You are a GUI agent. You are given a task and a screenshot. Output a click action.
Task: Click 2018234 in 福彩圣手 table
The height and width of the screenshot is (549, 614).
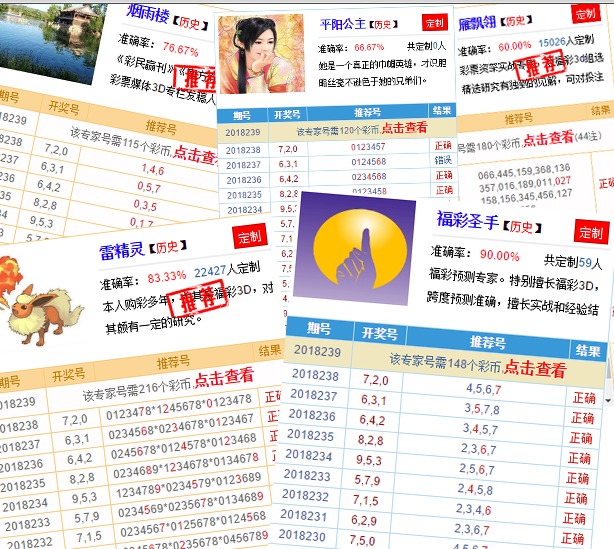pos(308,455)
